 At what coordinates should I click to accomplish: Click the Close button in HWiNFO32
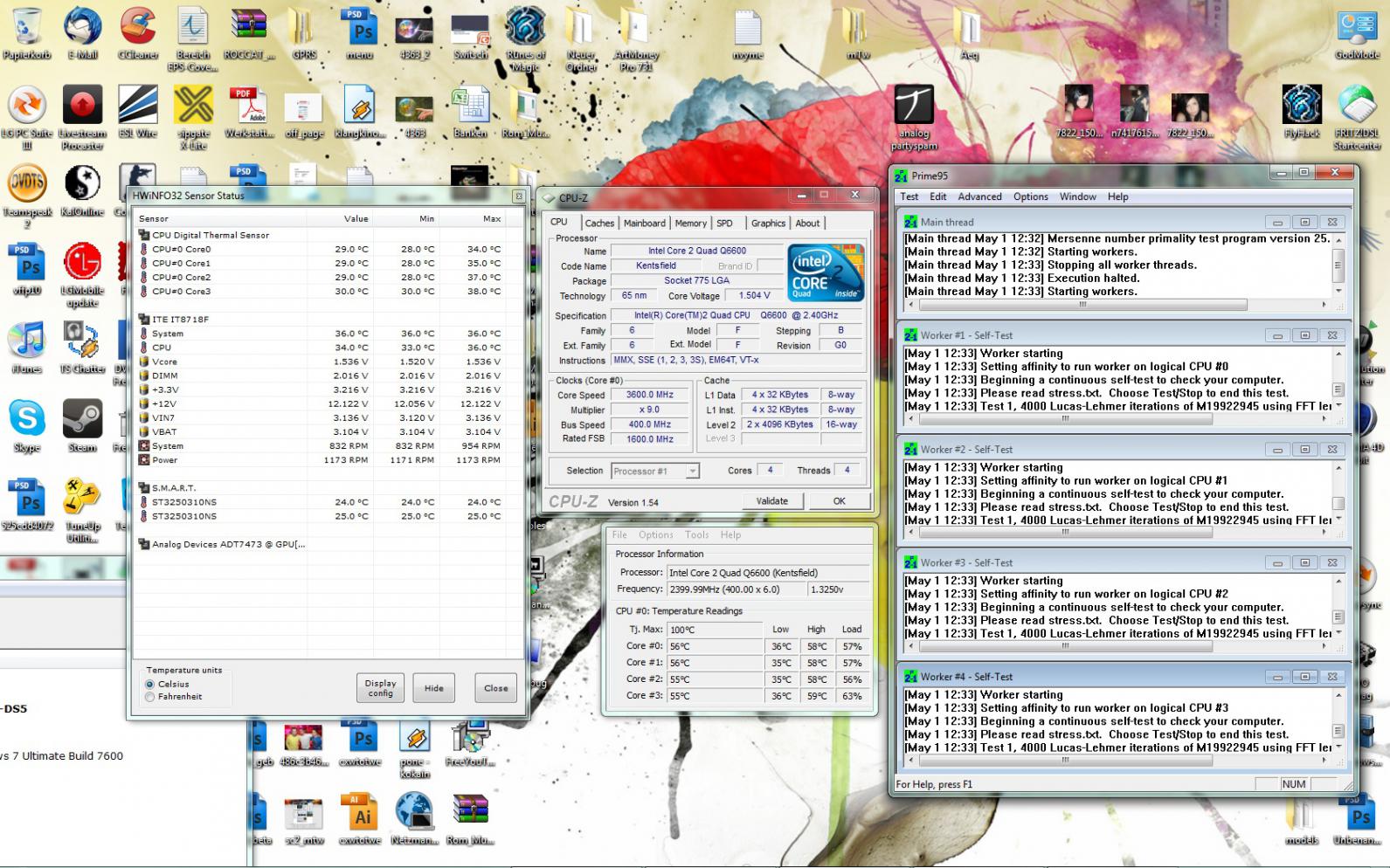[495, 688]
